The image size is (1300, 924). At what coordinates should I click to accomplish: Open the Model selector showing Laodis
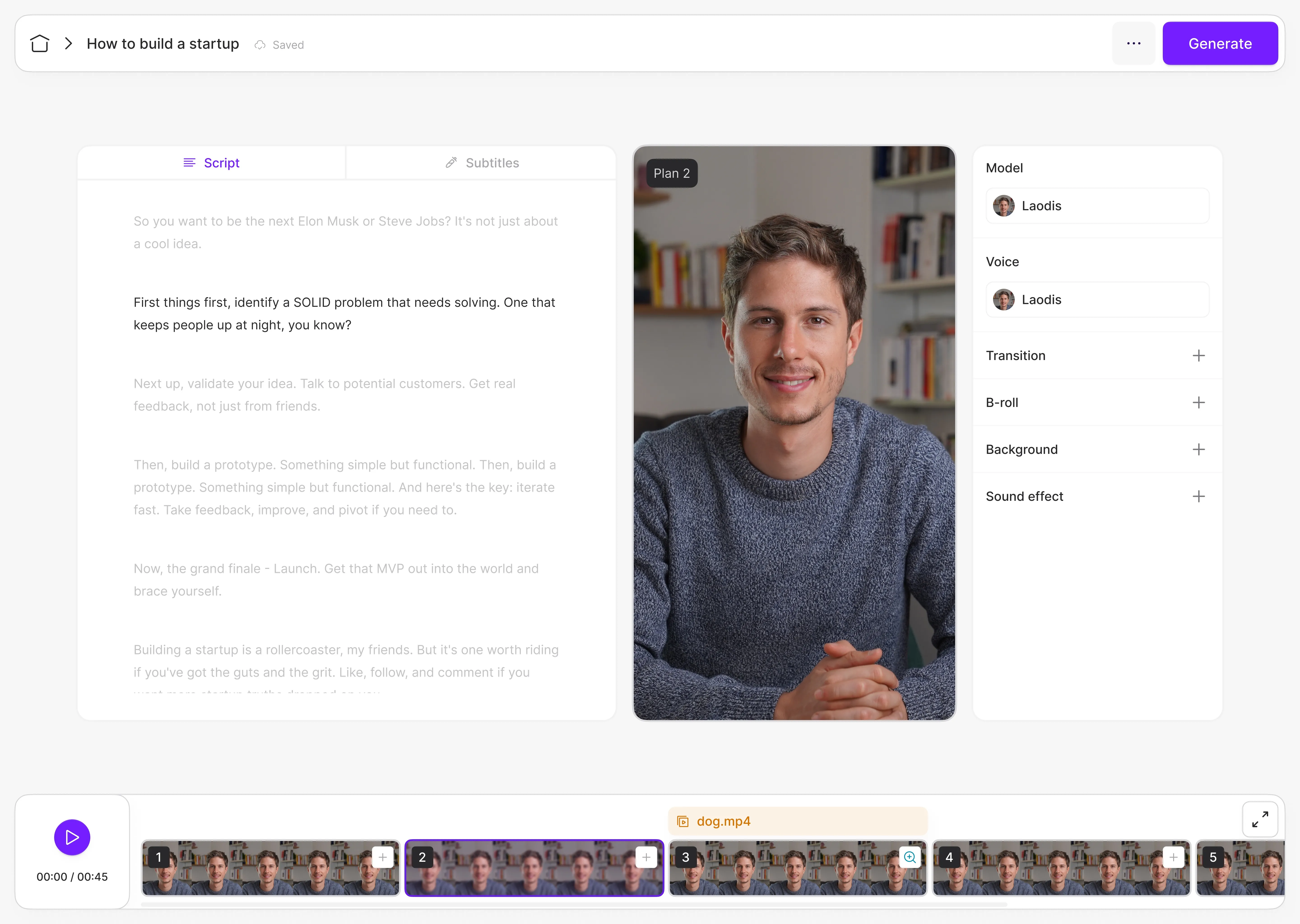1097,206
